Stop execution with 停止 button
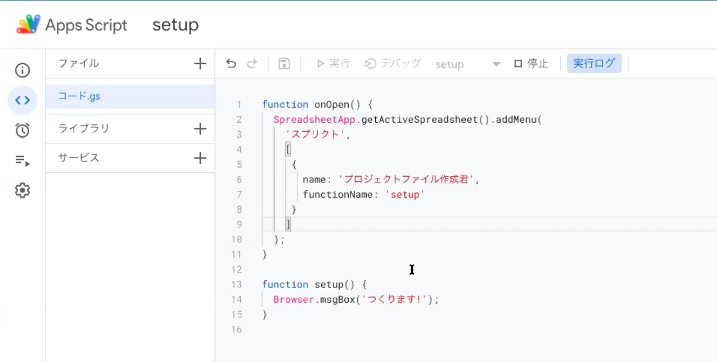Image resolution: width=717 pixels, height=362 pixels. (531, 64)
